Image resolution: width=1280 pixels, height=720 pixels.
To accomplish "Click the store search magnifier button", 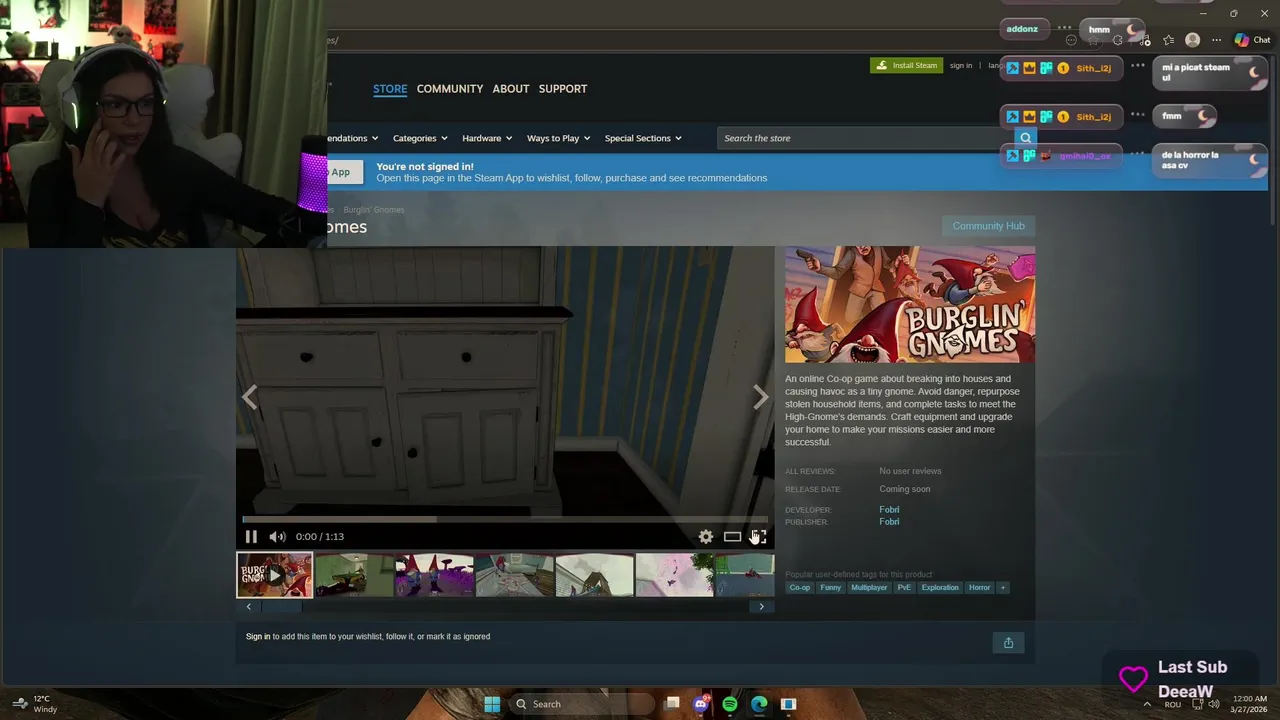I will 1025,138.
